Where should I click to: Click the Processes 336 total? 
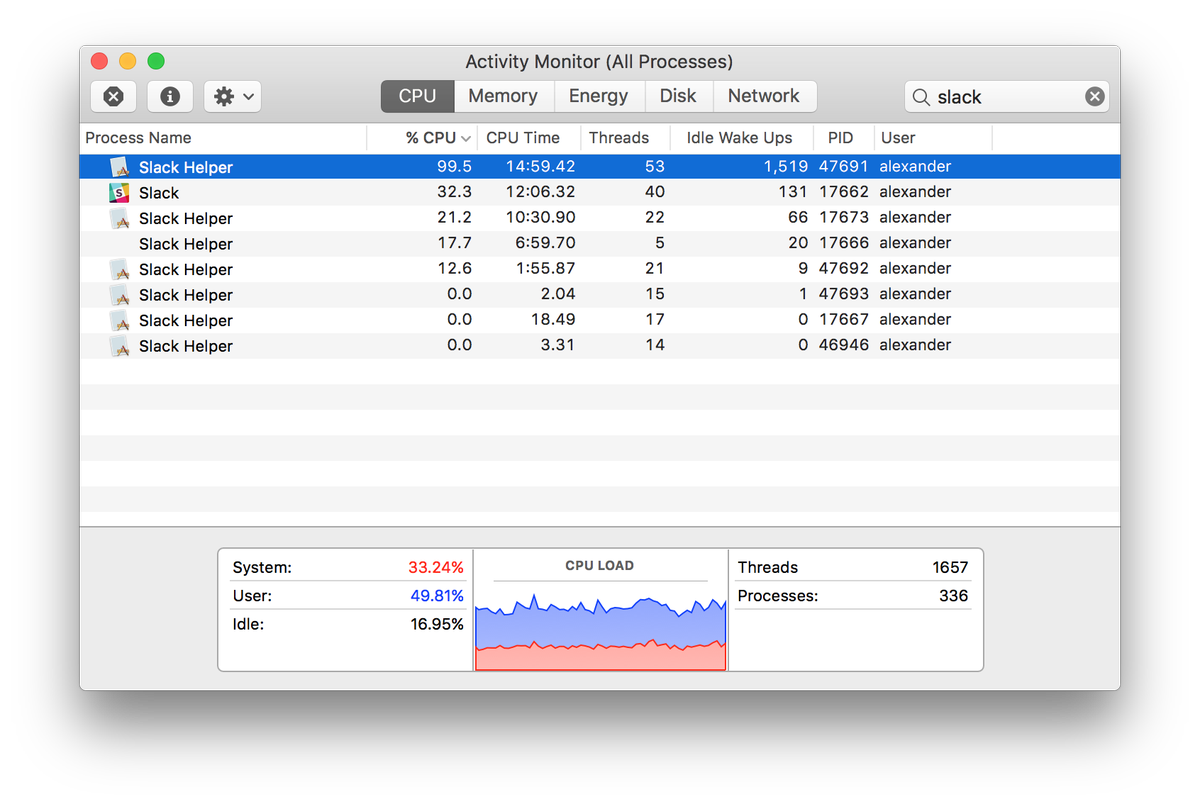(x=853, y=596)
